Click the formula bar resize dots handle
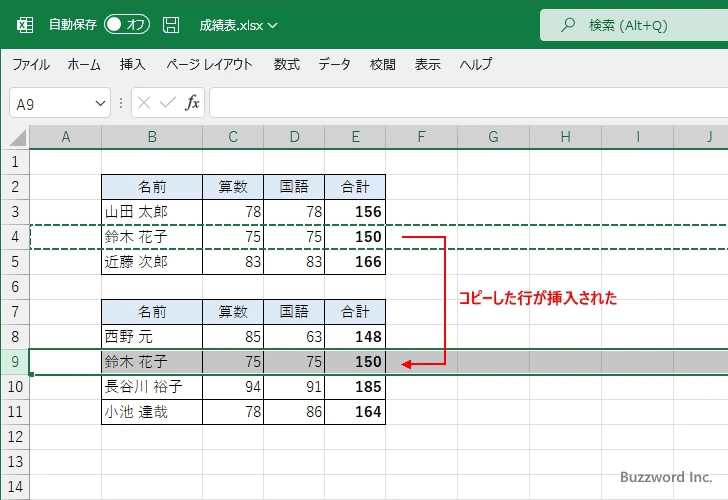 121,103
